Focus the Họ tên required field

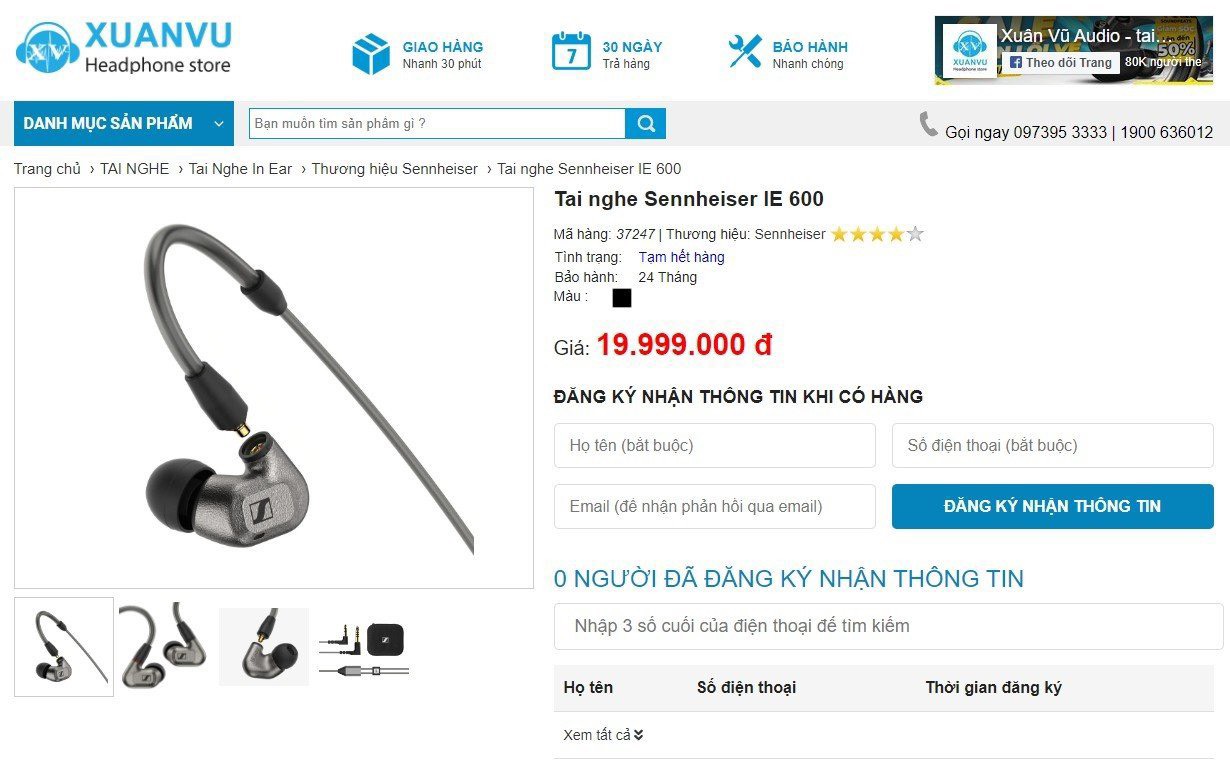tap(715, 445)
